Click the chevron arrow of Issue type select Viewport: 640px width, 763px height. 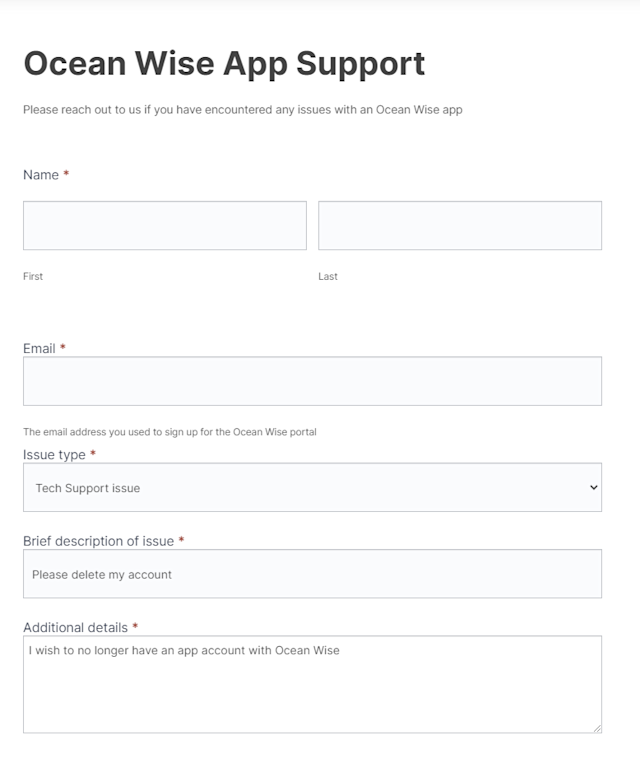(593, 488)
